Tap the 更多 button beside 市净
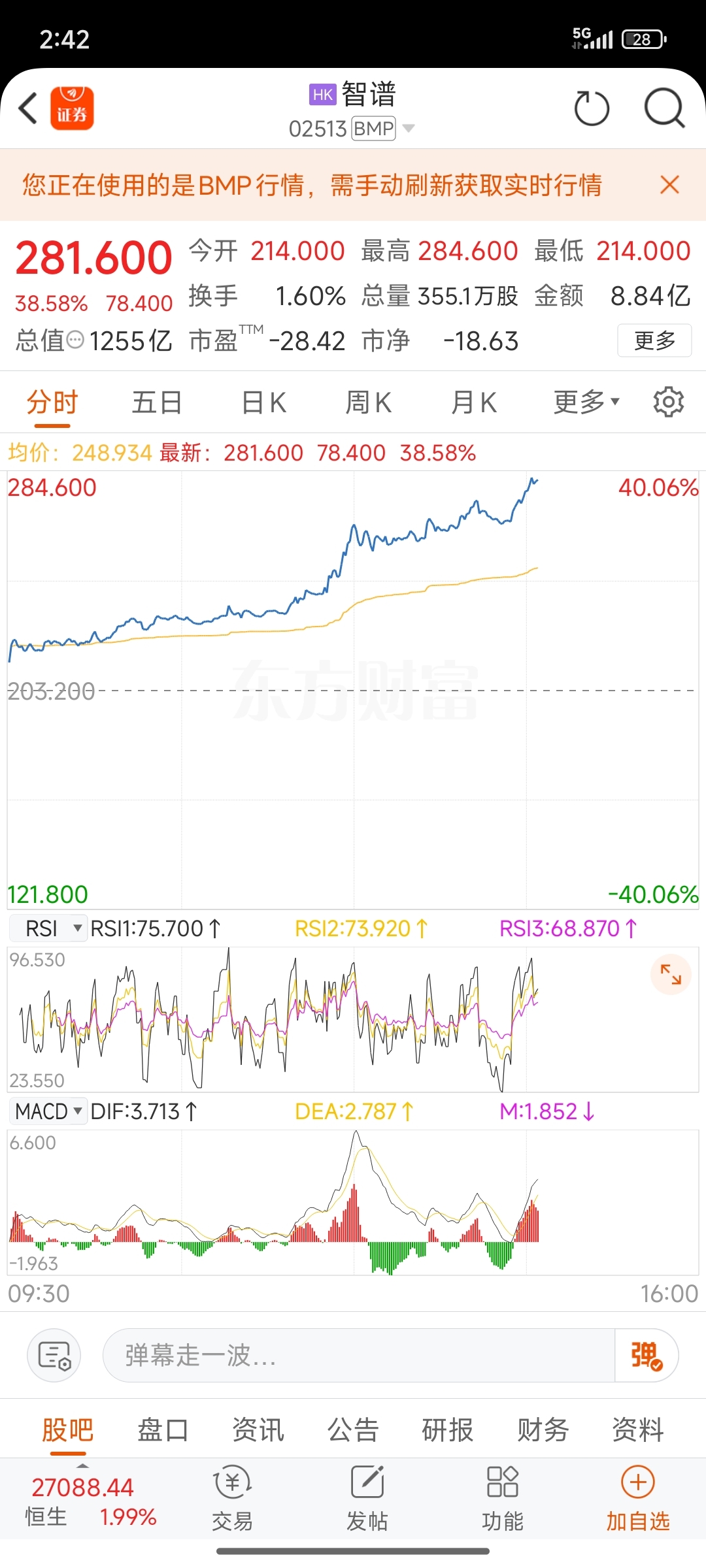Screen dimensions: 706x1568 pos(654,340)
